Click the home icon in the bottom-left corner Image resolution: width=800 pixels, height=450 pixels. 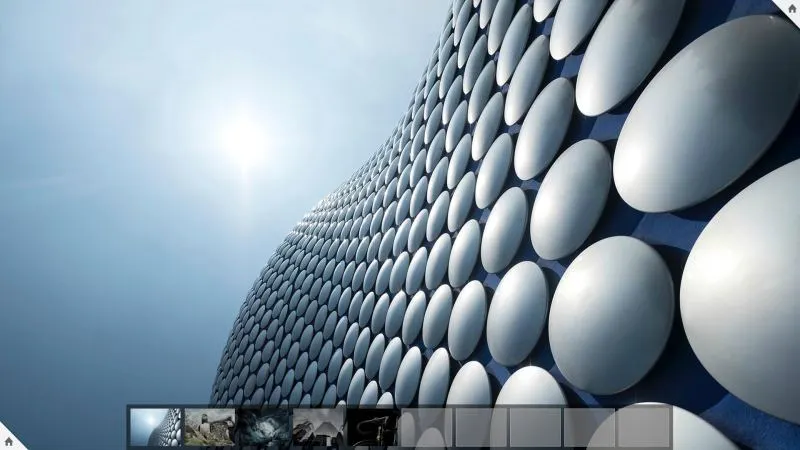pos(8,441)
